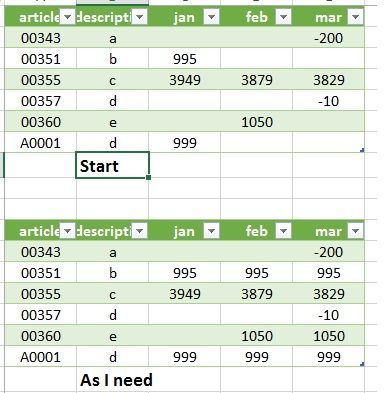388x393 pixels.
Task: Select the bottom table feb cell showing 1050
Action: click(256, 336)
